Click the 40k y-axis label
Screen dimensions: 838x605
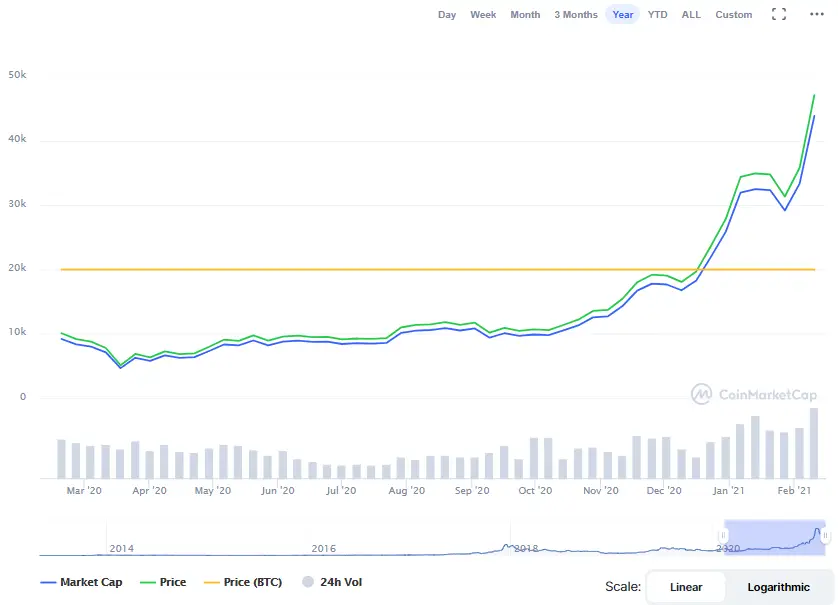[x=17, y=138]
